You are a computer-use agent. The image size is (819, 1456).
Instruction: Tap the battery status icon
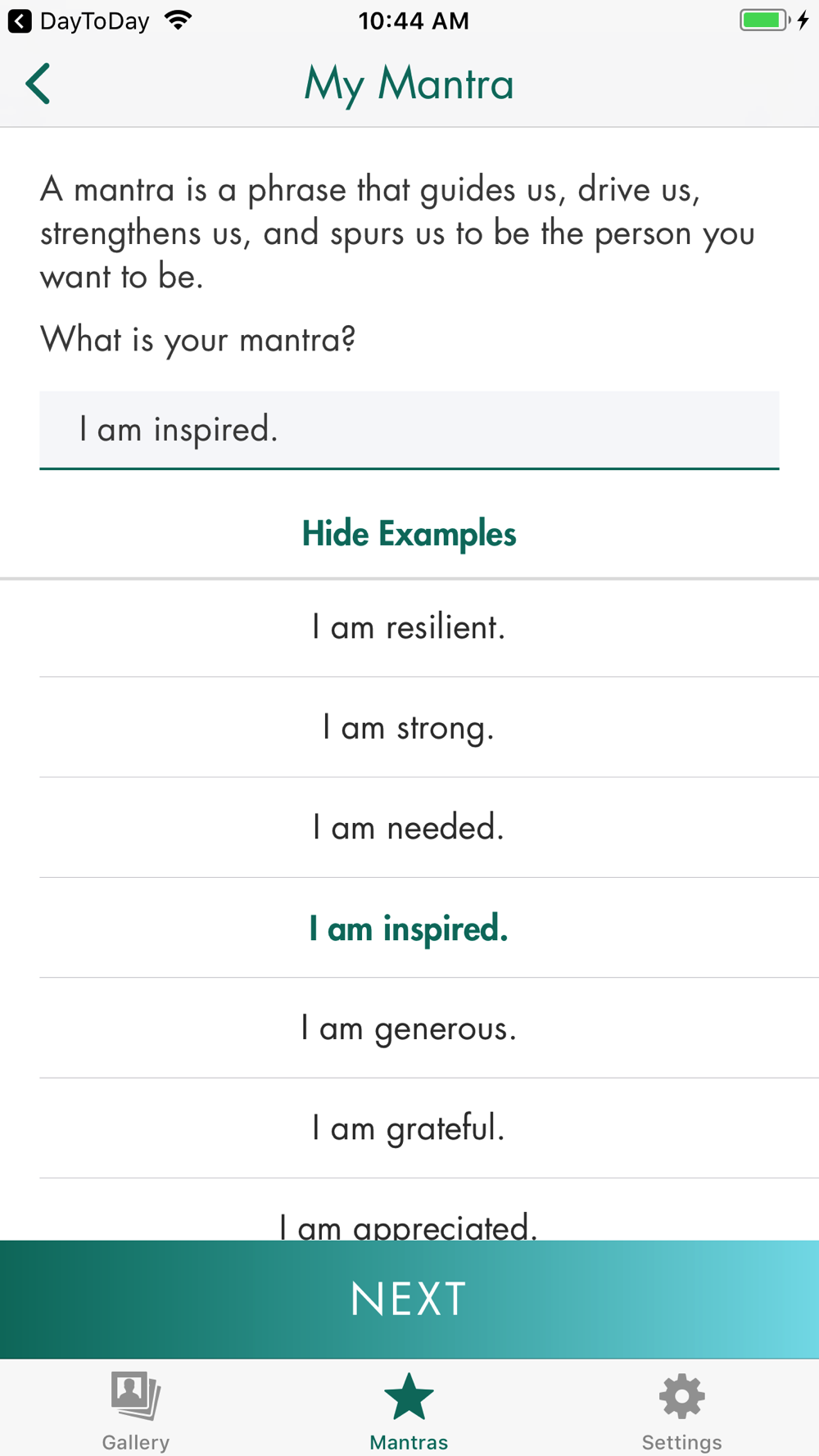(x=765, y=20)
